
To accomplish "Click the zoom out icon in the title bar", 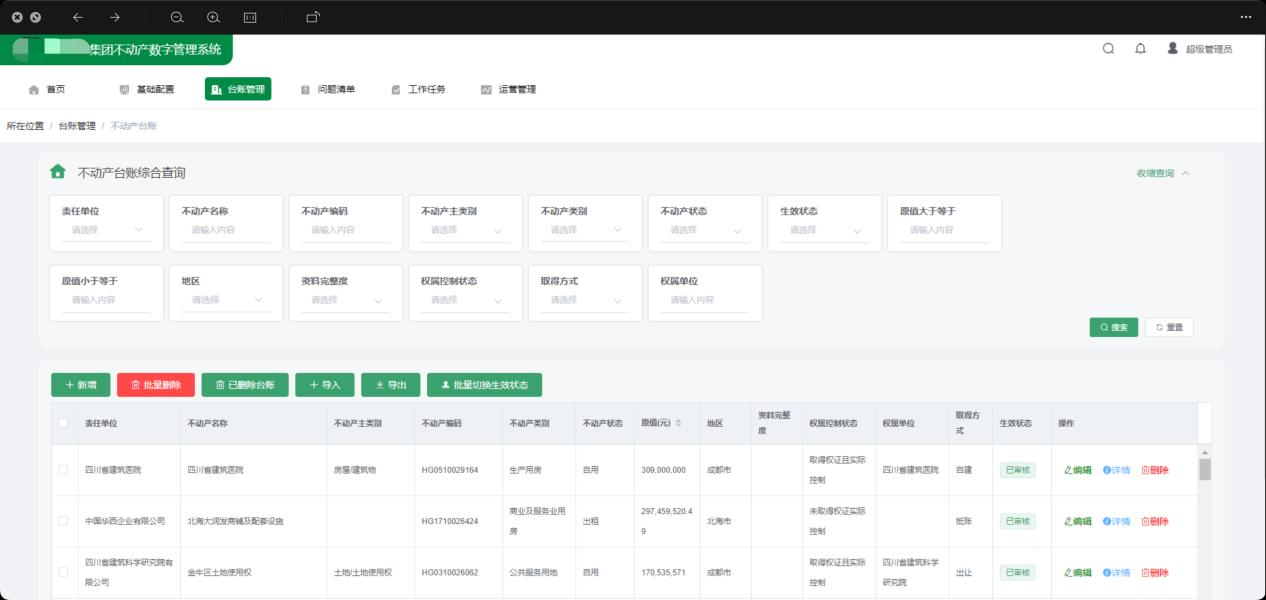I will click(177, 17).
